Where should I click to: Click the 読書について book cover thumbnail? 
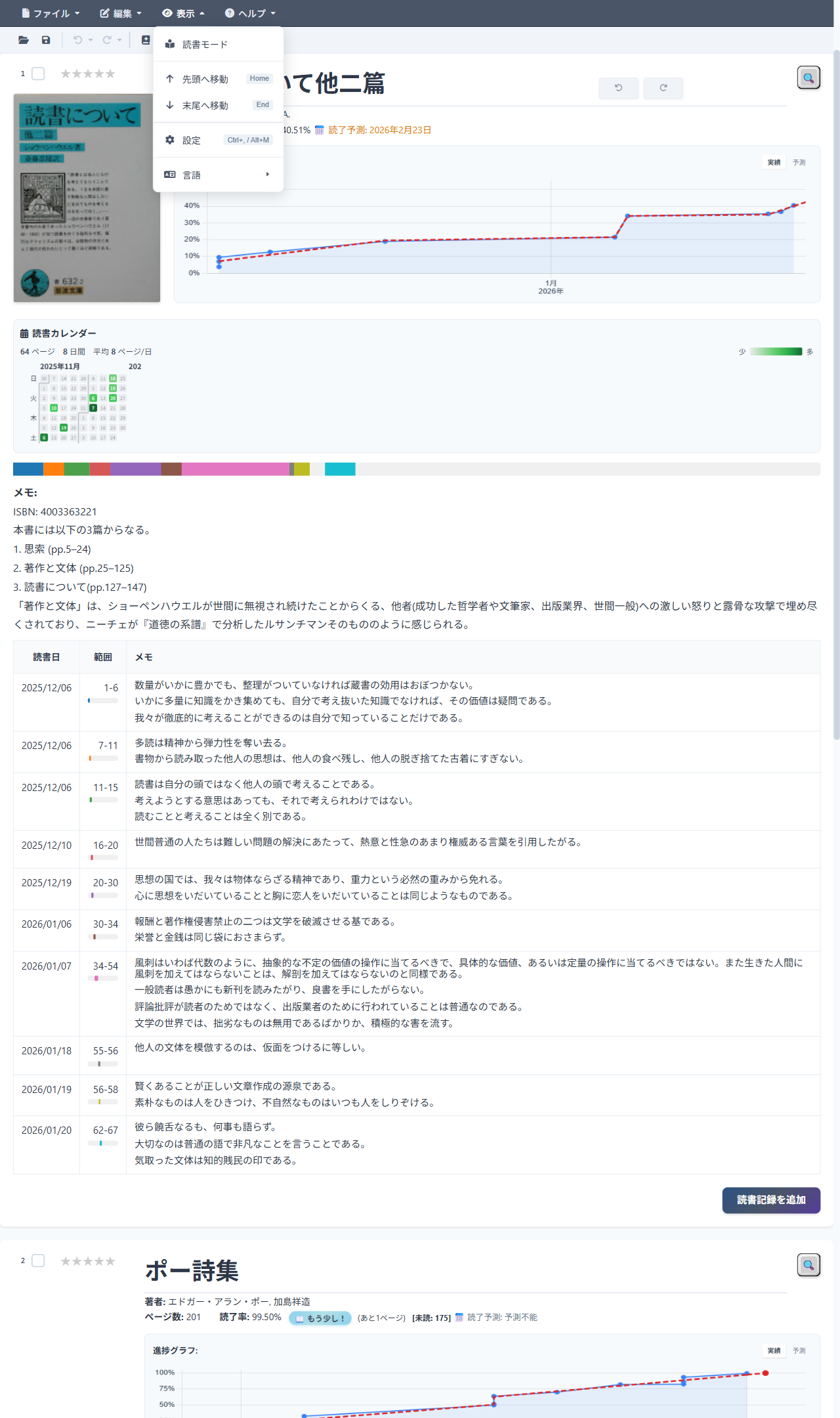click(87, 198)
